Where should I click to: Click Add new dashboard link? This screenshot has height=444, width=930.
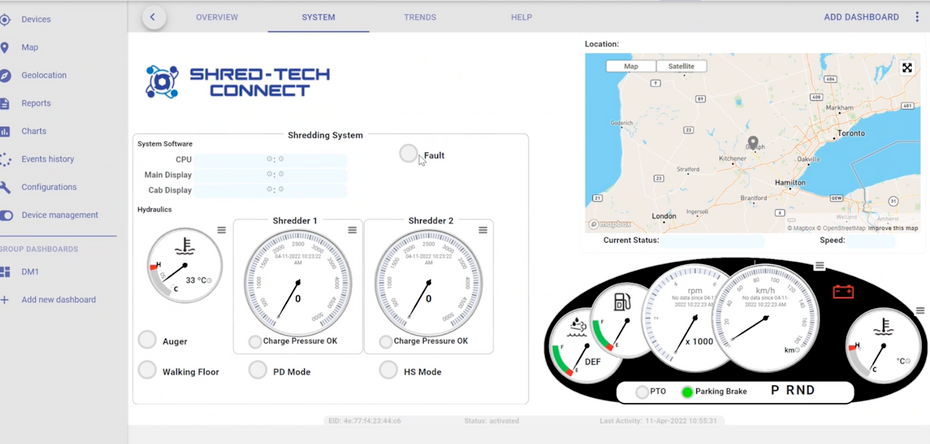tap(59, 300)
